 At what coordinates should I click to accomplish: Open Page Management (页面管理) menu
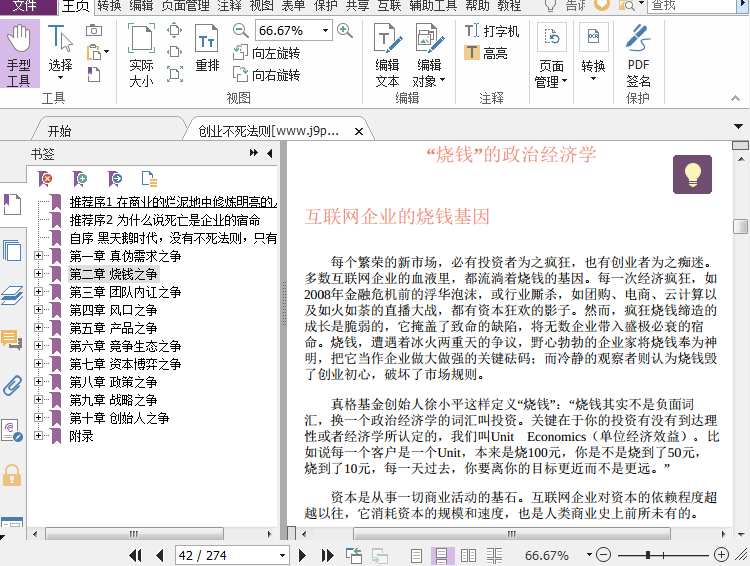click(551, 55)
